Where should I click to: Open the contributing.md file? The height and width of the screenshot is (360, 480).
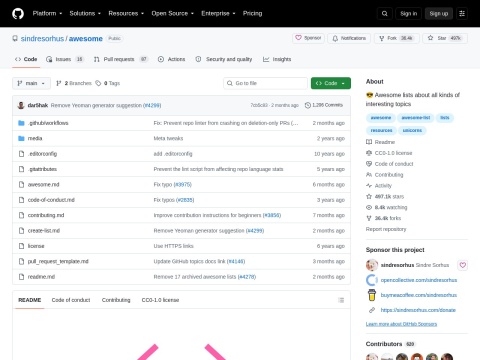point(46,215)
